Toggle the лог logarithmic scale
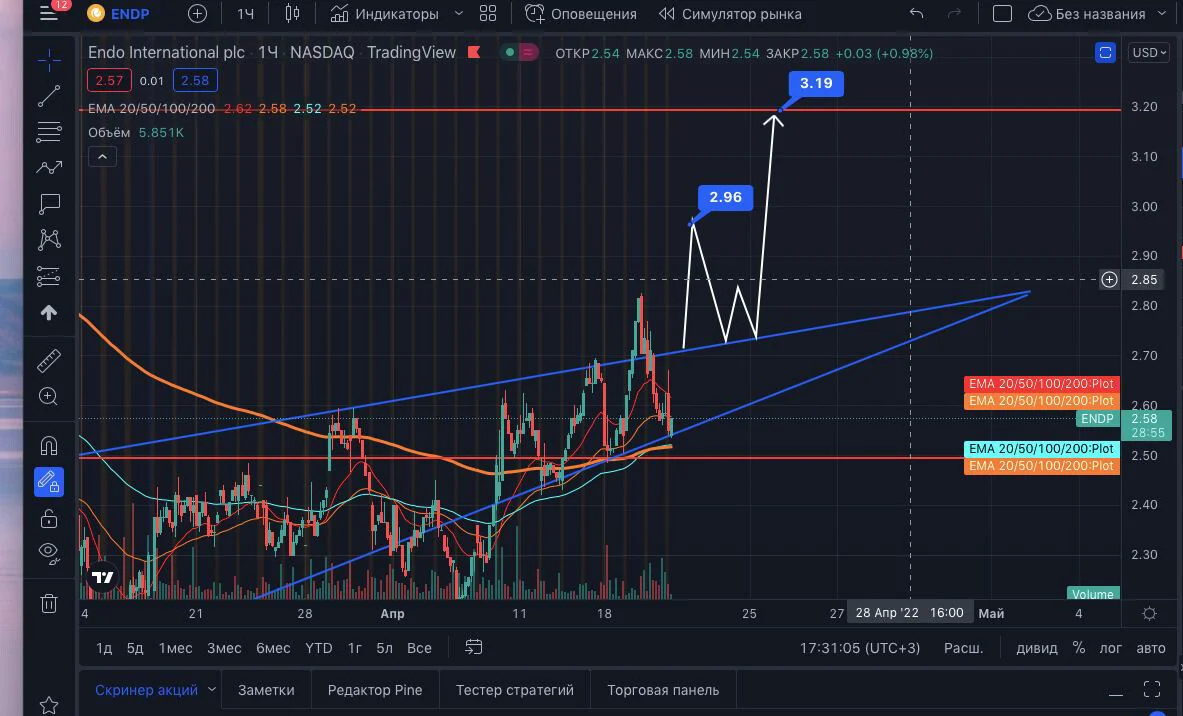Viewport: 1183px width, 716px height. tap(1111, 648)
